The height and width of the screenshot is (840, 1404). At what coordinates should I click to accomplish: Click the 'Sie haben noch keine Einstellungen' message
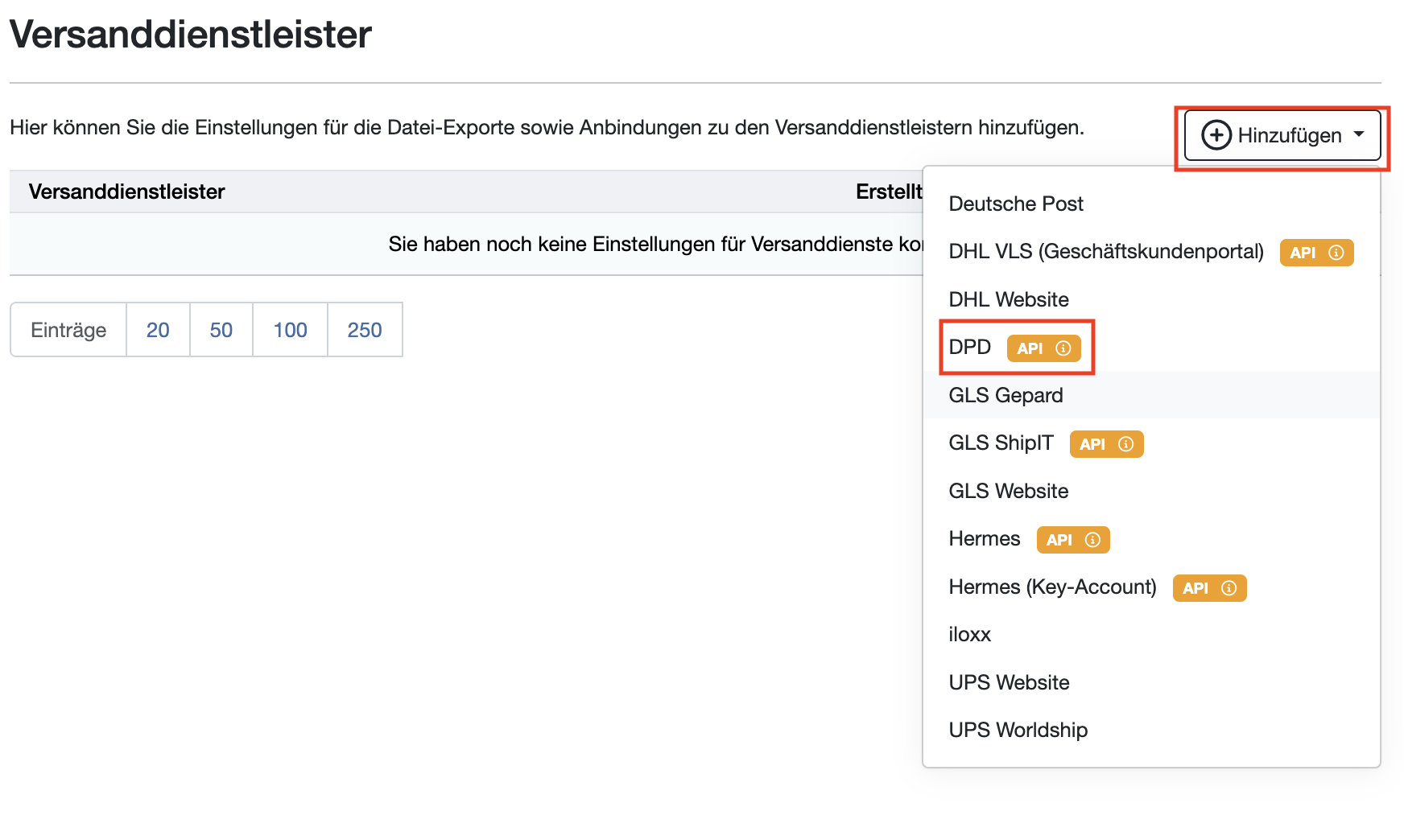pyautogui.click(x=655, y=244)
